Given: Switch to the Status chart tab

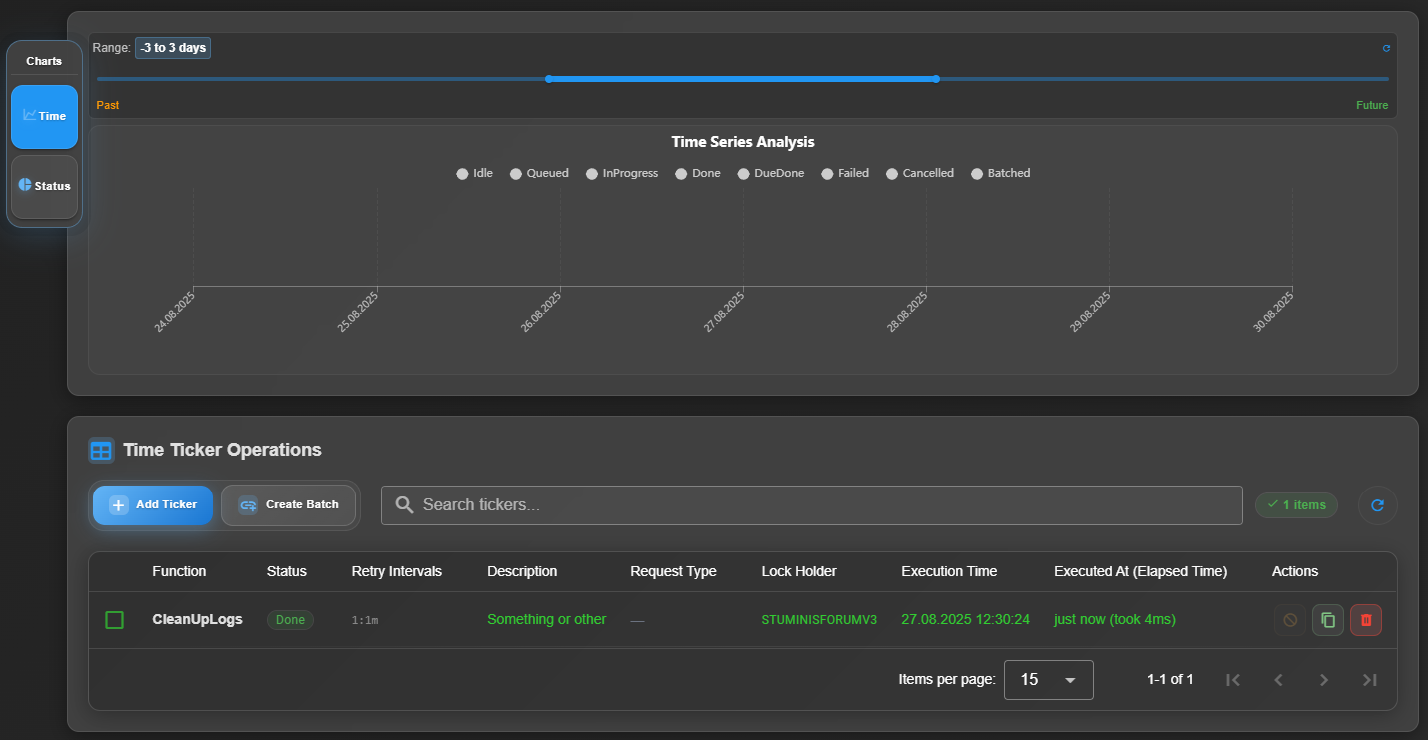Looking at the screenshot, I should pos(44,186).
